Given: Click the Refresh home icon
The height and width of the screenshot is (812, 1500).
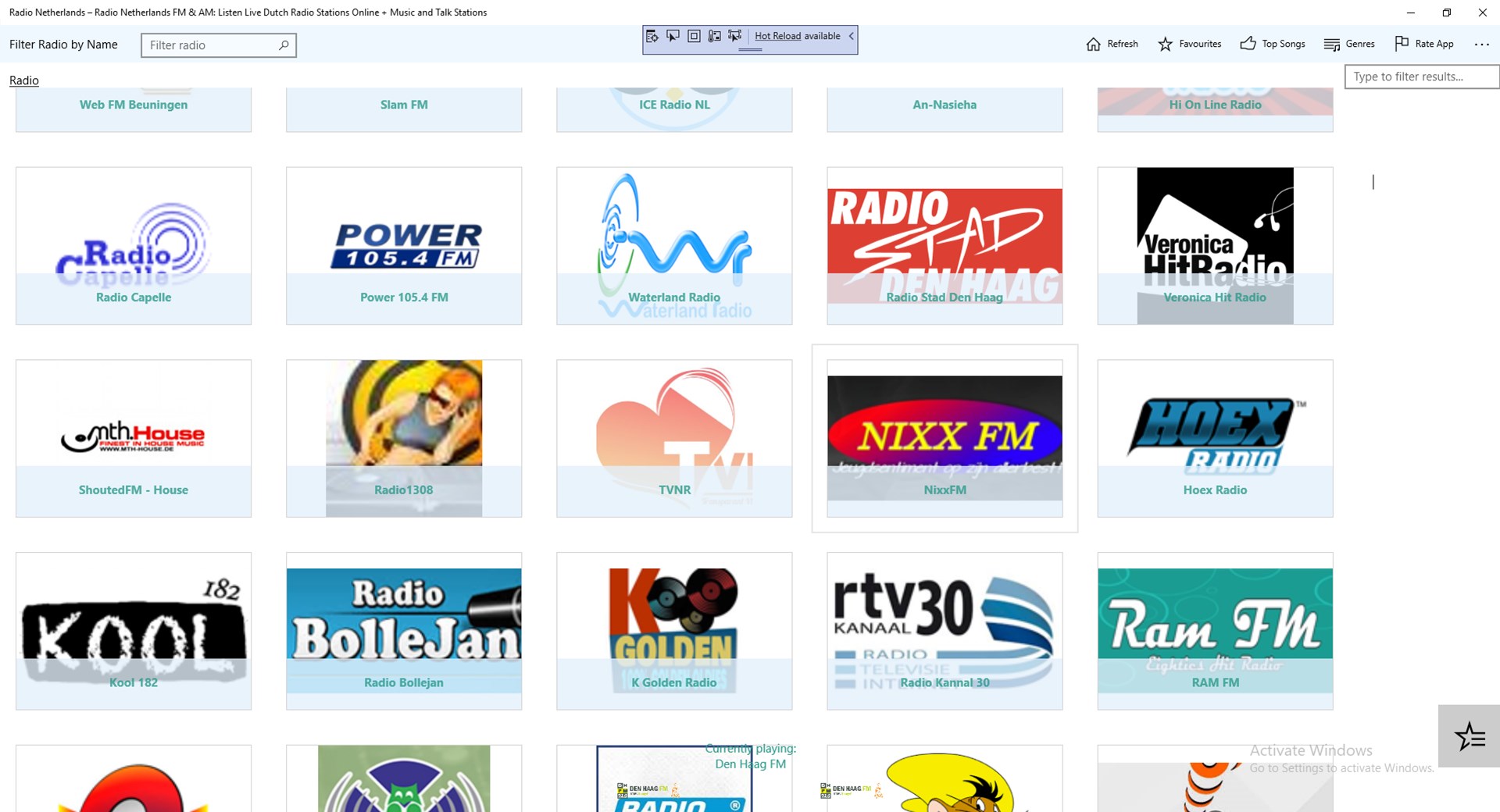Looking at the screenshot, I should (1093, 44).
